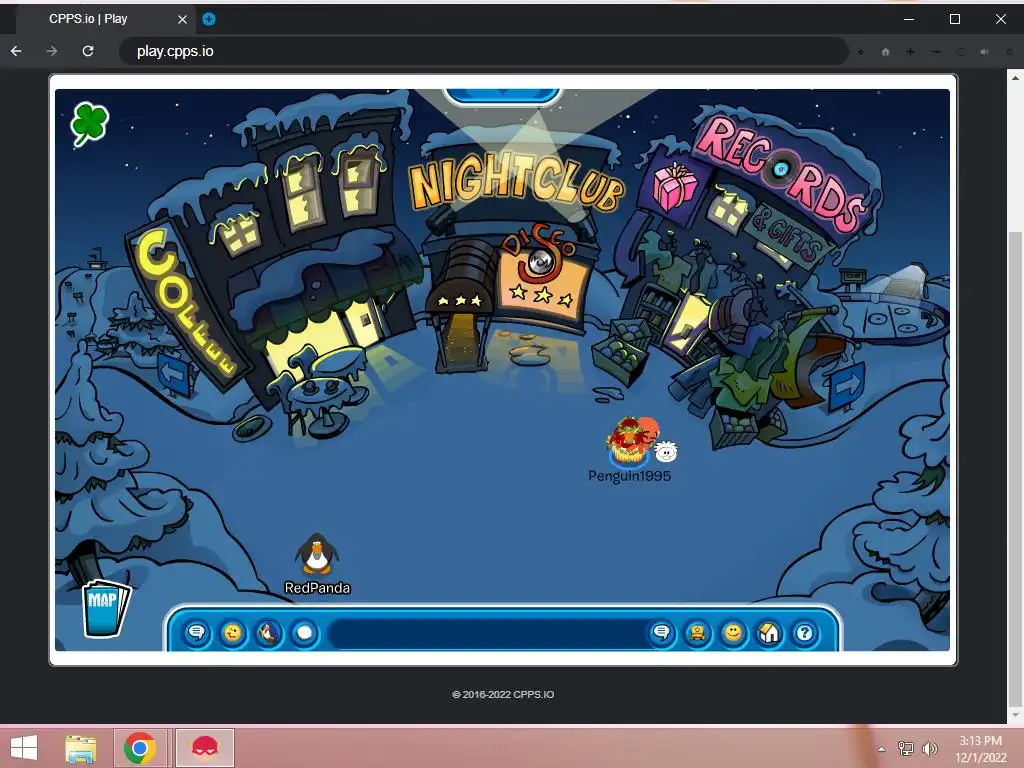Select the throw snowball button
This screenshot has height=768, width=1024.
coord(304,633)
